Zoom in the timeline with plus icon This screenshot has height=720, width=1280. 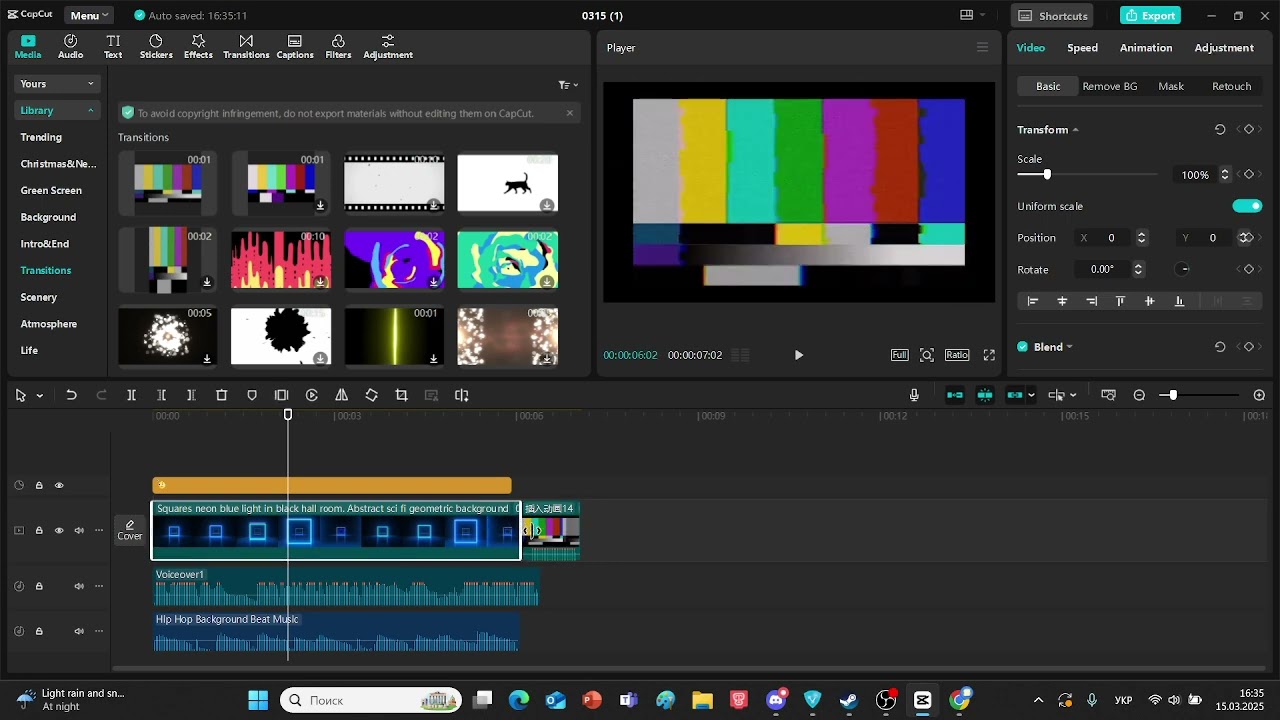1259,395
